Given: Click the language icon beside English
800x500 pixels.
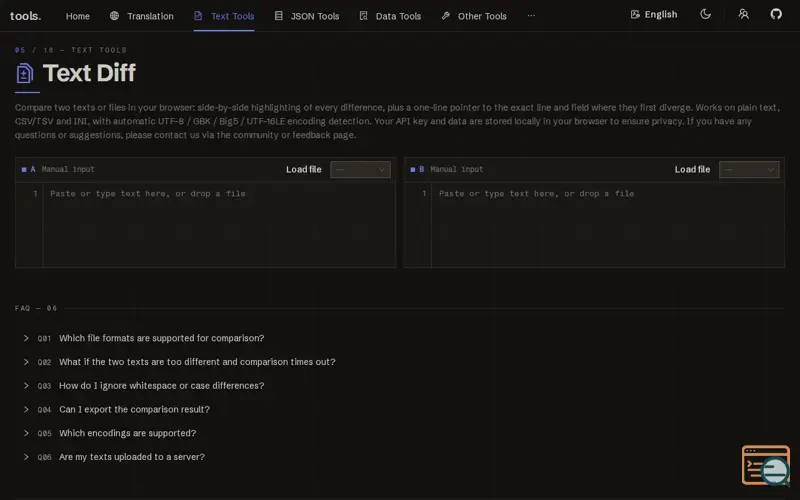Looking at the screenshot, I should pyautogui.click(x=635, y=14).
